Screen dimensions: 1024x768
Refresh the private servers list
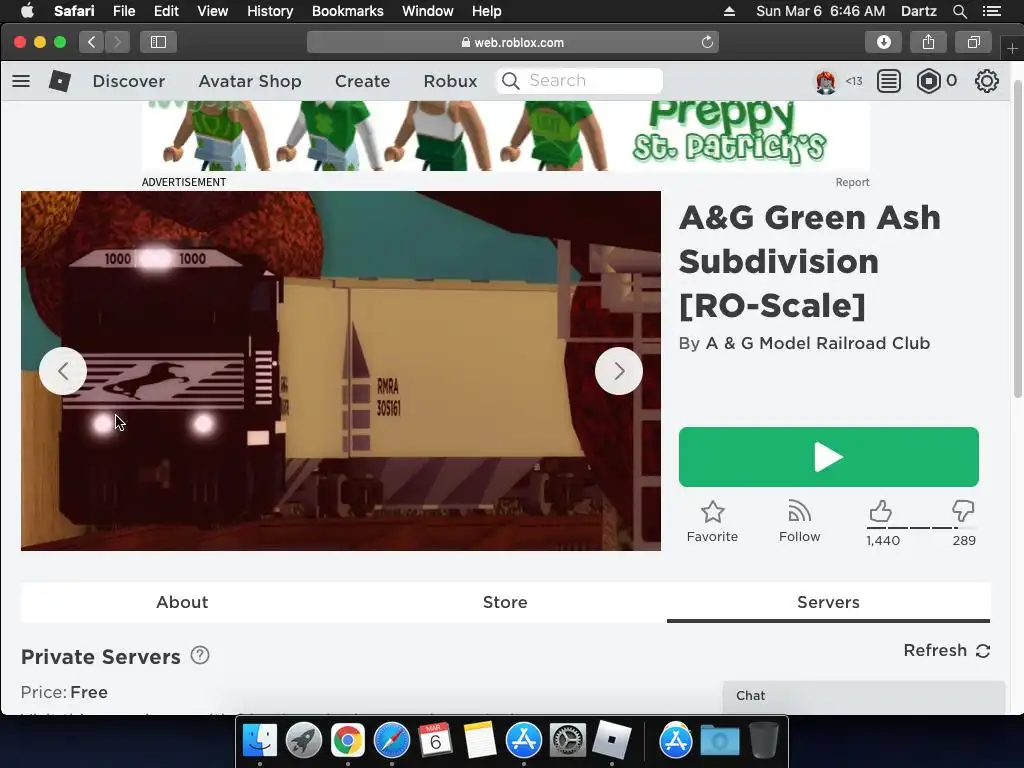[947, 650]
